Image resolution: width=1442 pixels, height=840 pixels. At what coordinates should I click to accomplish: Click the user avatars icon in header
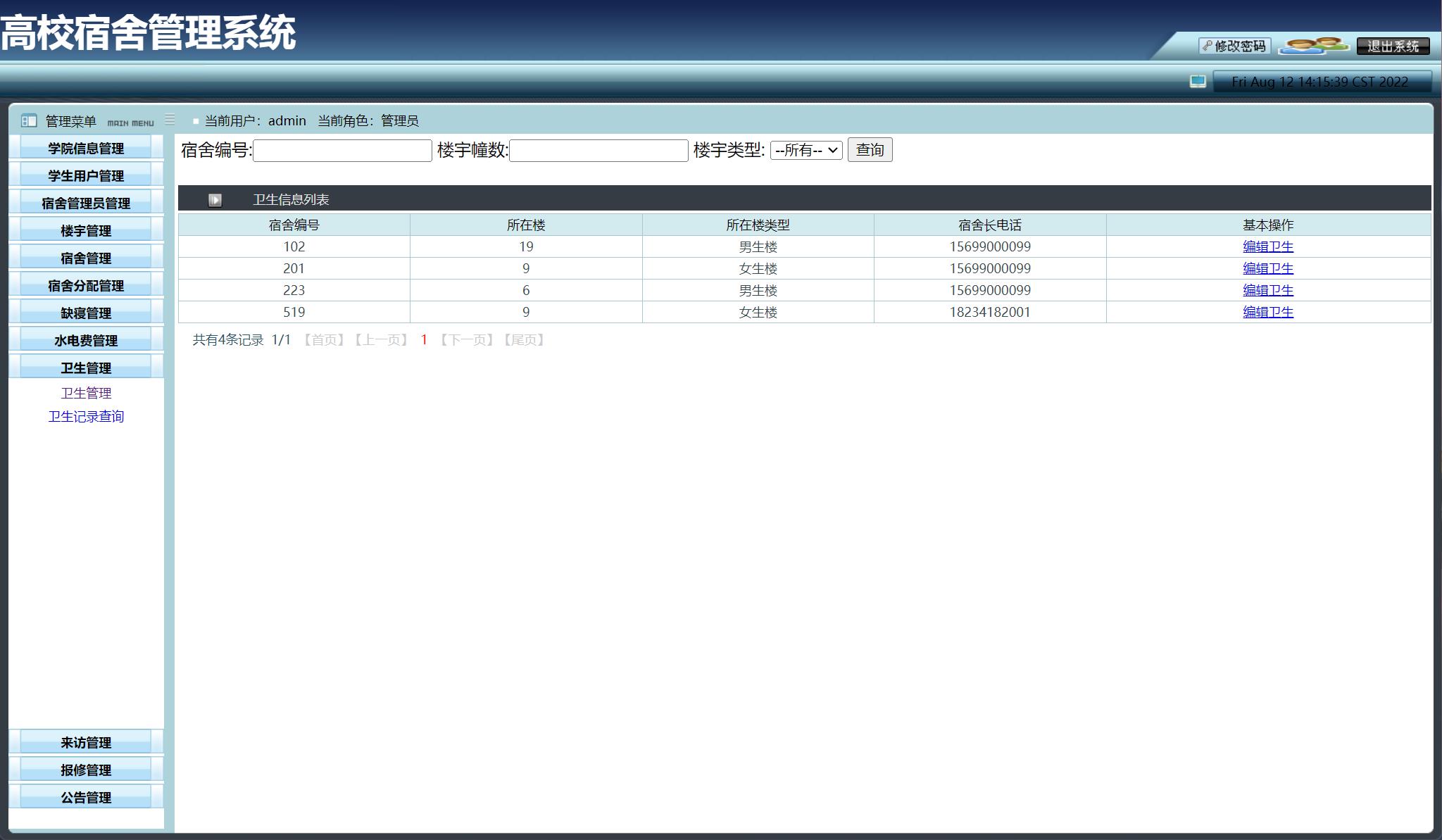pos(1313,46)
